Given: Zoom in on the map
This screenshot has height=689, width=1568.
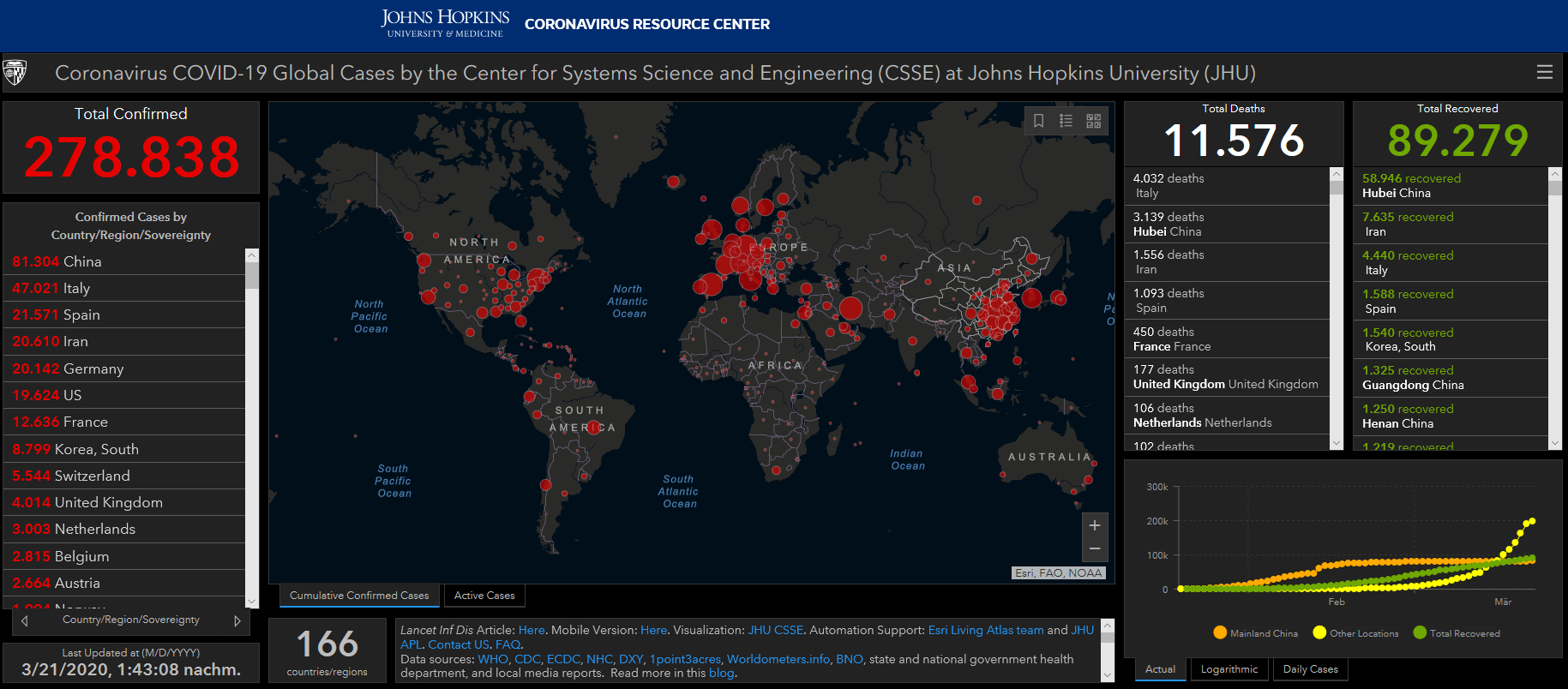Looking at the screenshot, I should click(x=1095, y=525).
